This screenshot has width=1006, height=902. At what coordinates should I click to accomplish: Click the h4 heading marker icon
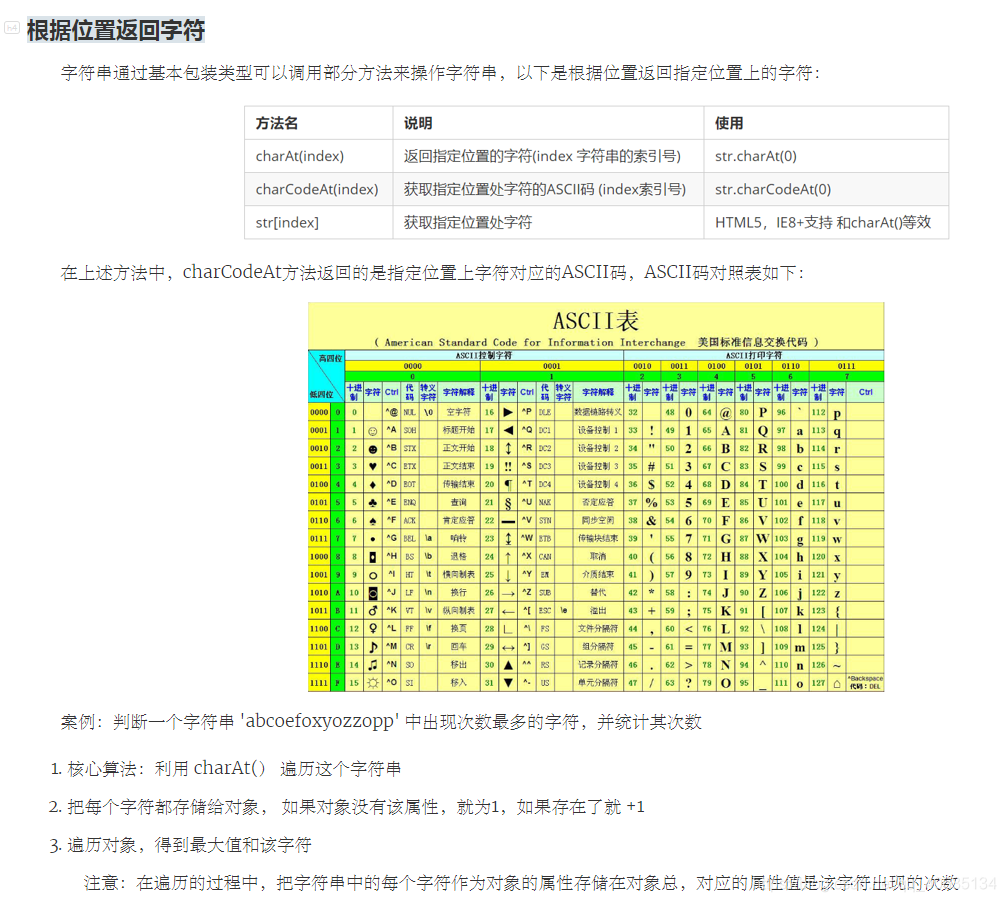(12, 28)
